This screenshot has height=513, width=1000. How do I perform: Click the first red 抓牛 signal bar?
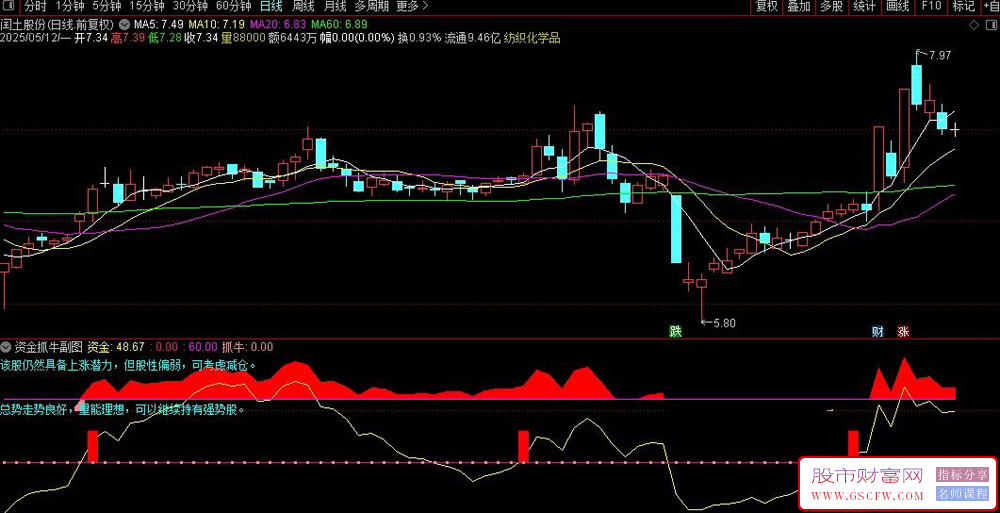click(92, 446)
